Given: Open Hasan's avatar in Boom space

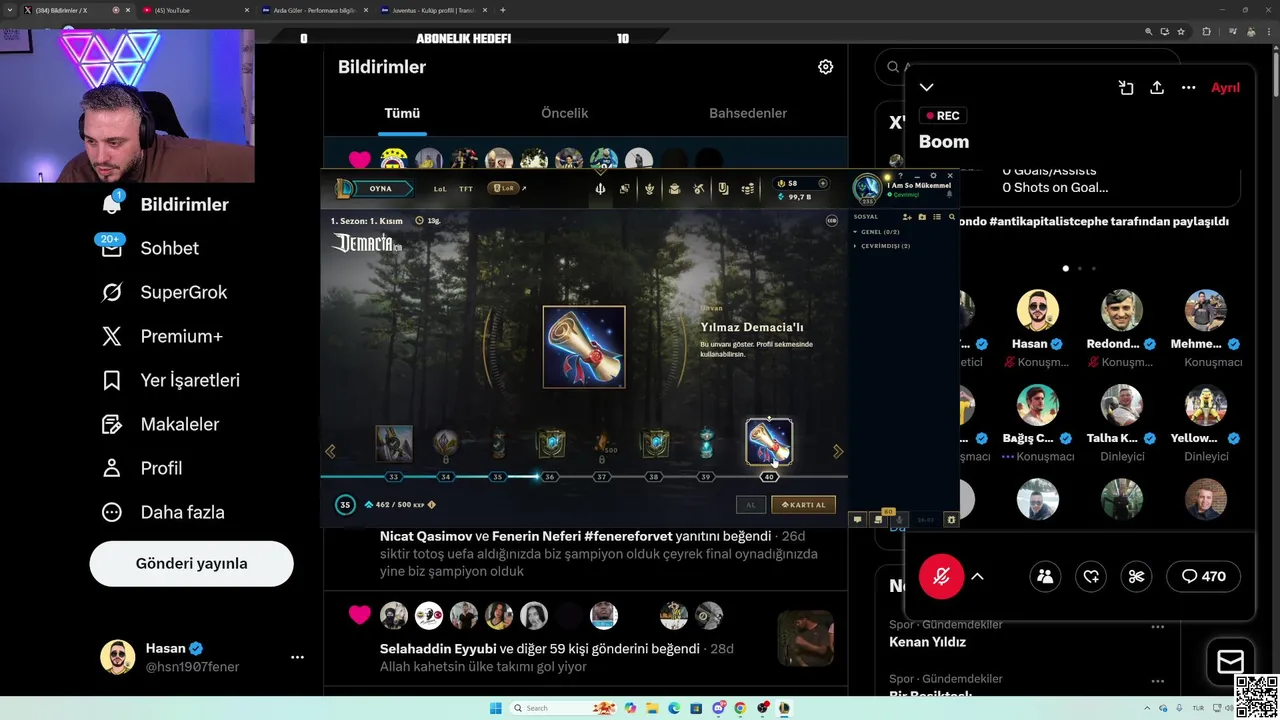Looking at the screenshot, I should coord(1037,311).
